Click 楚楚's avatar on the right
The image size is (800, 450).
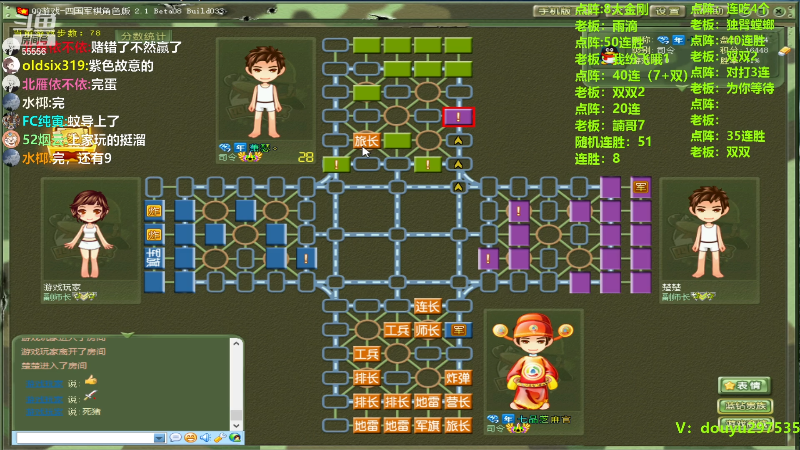pos(709,232)
